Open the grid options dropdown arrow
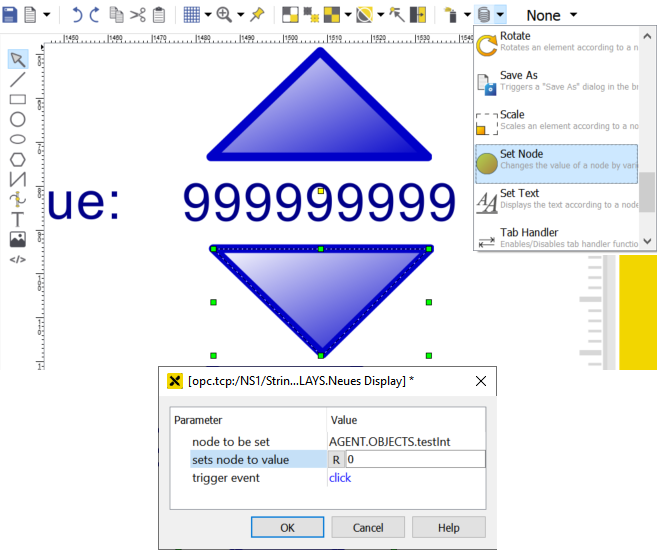Screen dimensions: 657x552 click(x=207, y=15)
